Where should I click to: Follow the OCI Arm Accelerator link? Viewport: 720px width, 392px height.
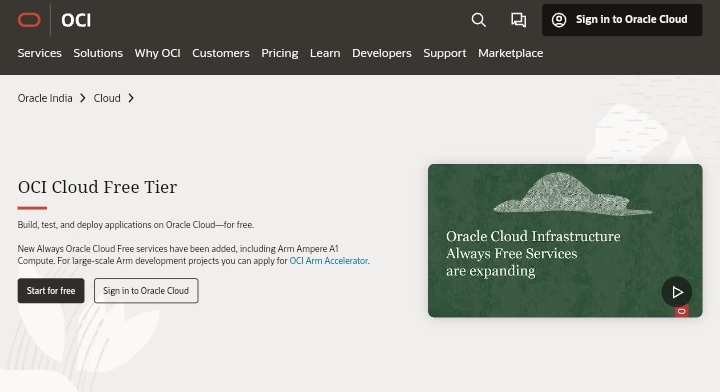[328, 261]
